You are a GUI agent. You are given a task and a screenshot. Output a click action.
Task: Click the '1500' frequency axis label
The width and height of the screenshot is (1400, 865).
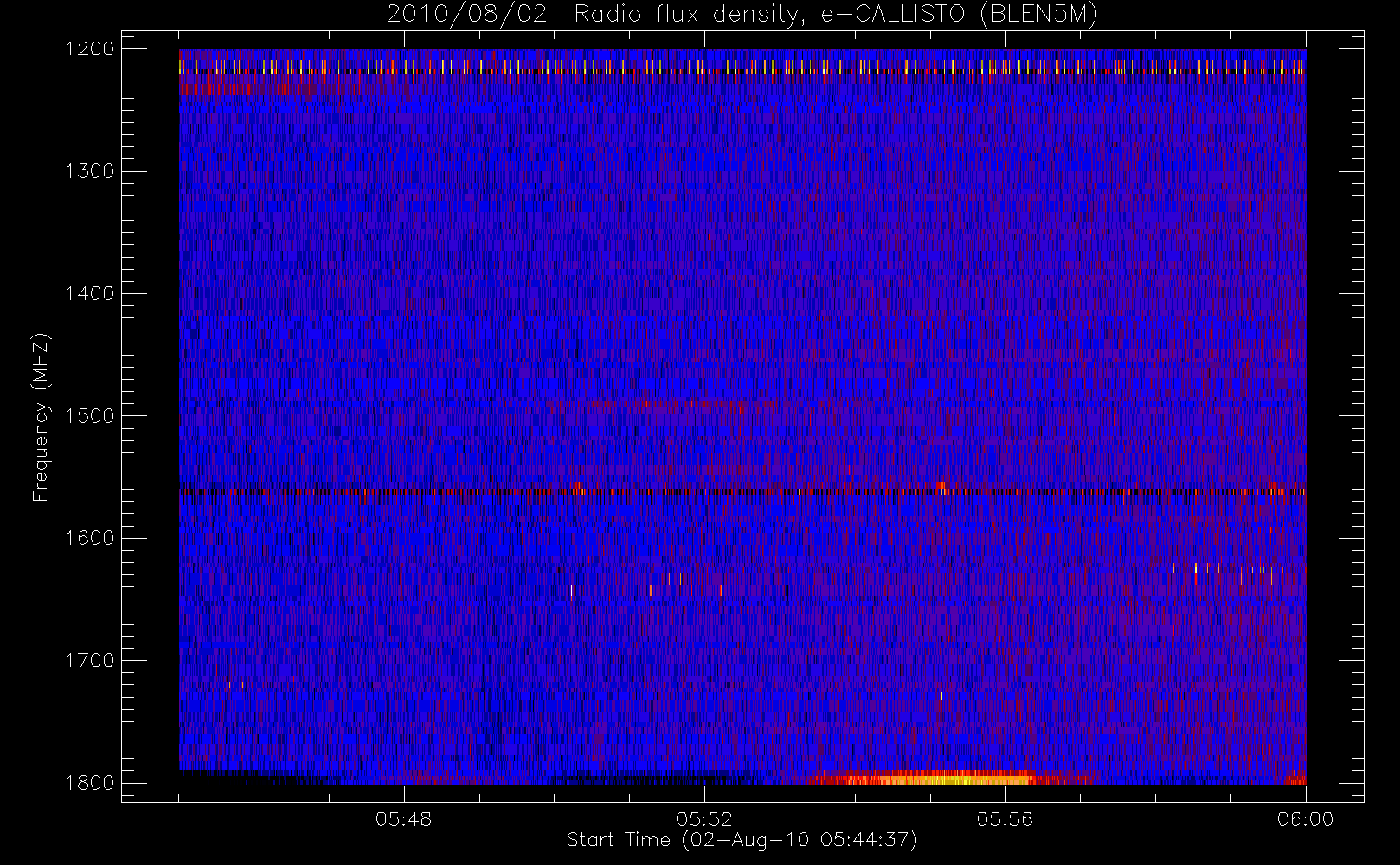[x=90, y=416]
